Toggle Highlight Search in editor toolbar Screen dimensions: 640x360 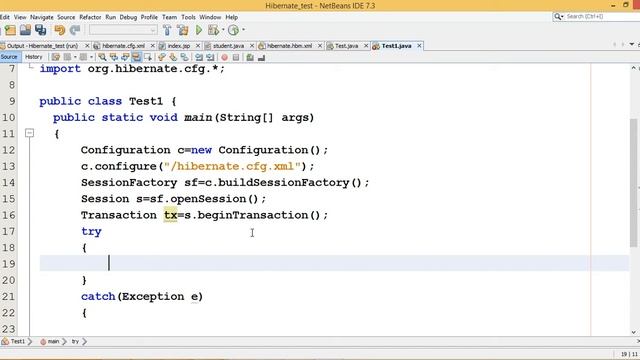click(x=136, y=57)
